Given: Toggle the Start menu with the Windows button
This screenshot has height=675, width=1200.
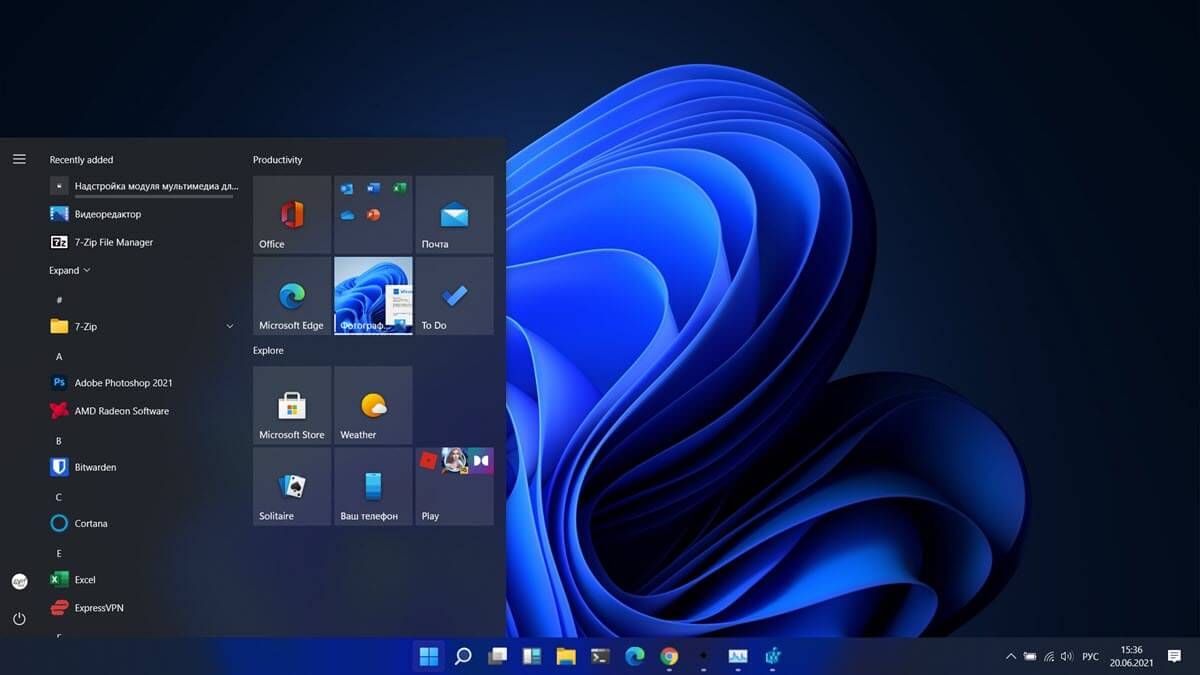Looking at the screenshot, I should tap(428, 656).
